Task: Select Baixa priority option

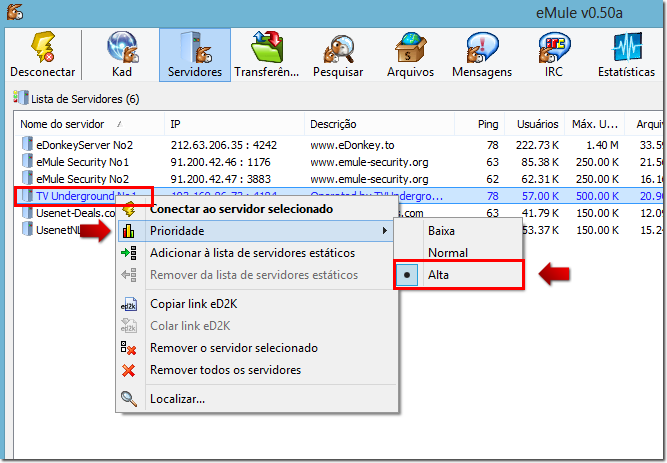Action: (x=459, y=231)
